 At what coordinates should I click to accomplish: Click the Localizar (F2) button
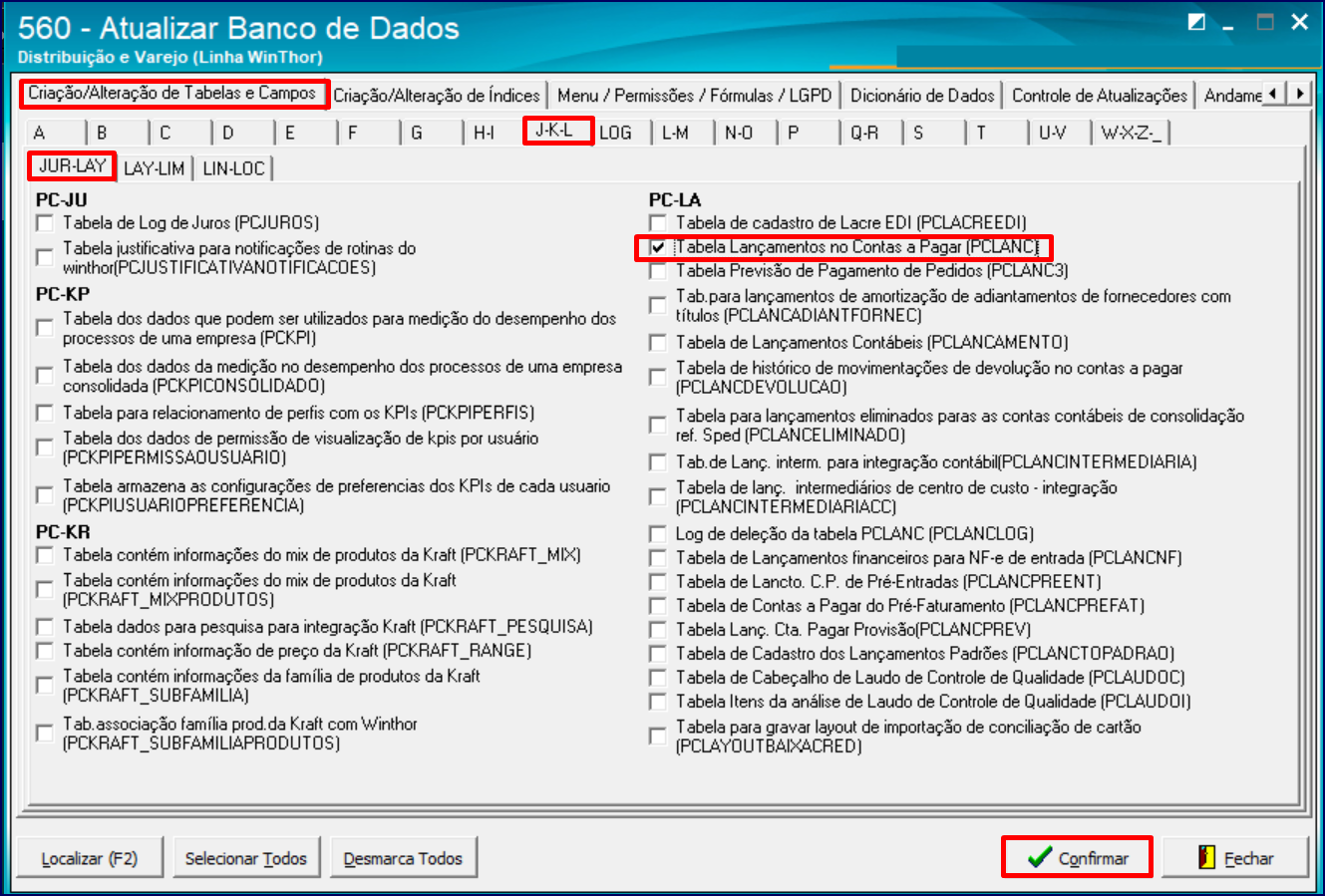90,858
